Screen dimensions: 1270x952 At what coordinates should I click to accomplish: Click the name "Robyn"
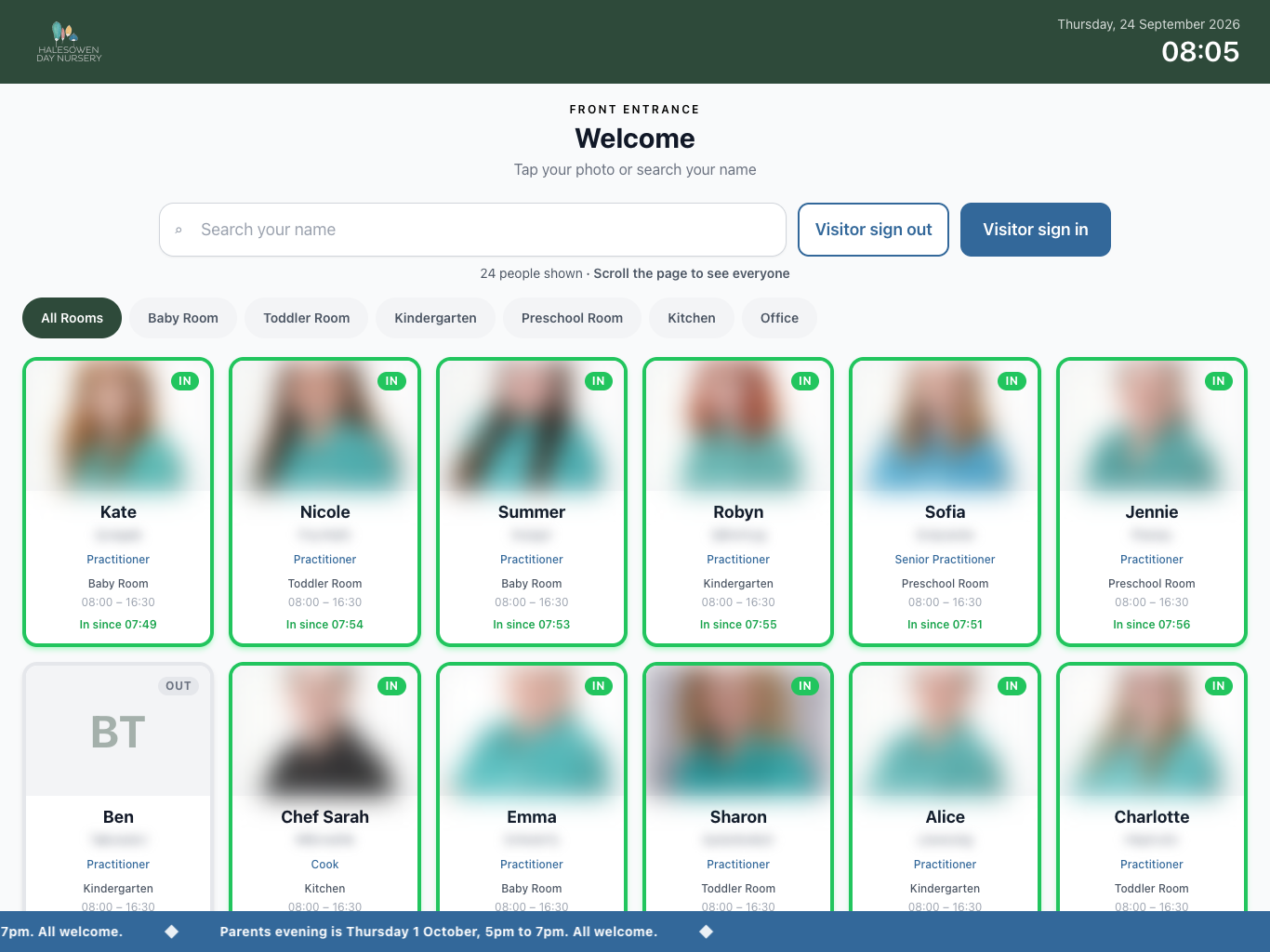point(738,512)
